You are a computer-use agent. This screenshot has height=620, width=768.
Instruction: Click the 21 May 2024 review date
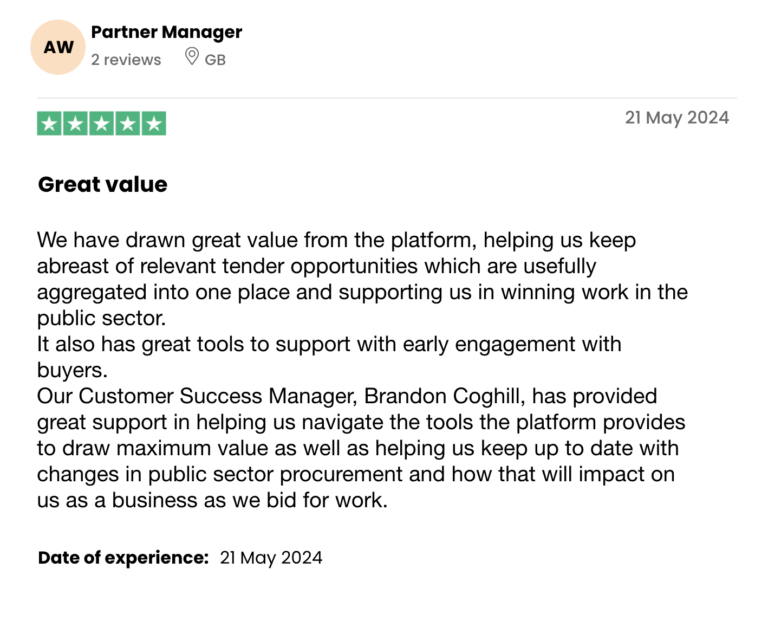677,118
